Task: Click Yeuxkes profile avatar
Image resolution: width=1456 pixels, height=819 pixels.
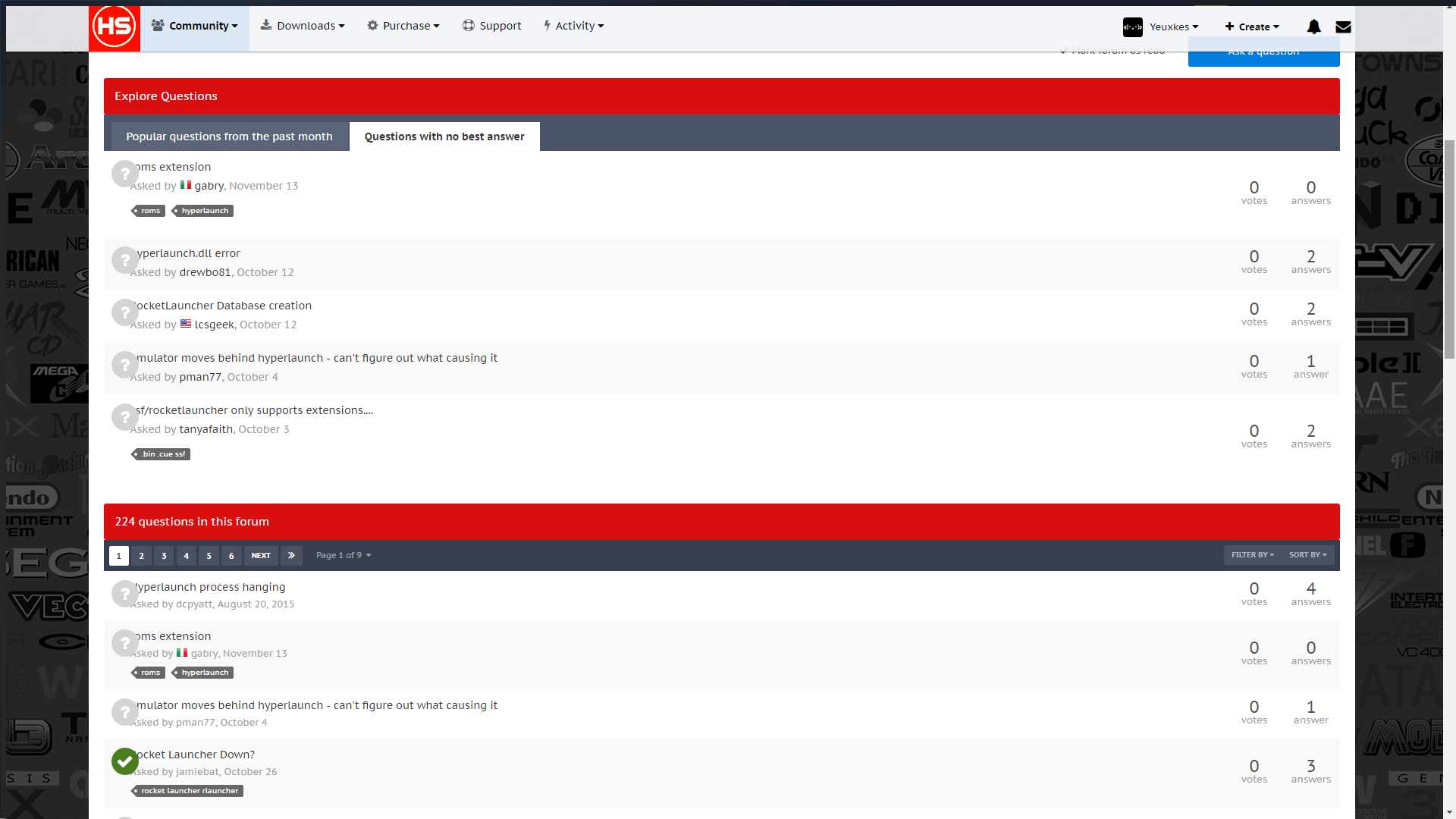Action: (x=1132, y=27)
